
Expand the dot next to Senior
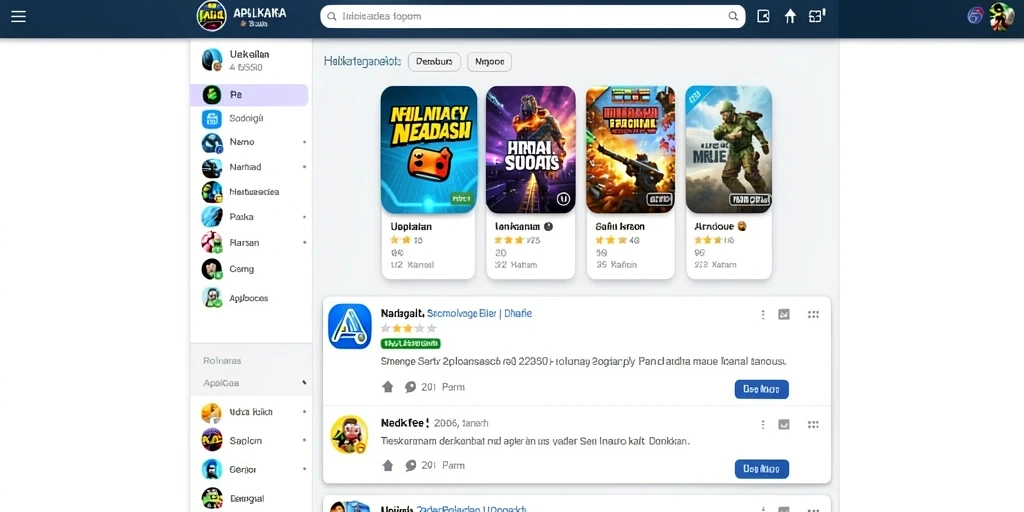304,470
